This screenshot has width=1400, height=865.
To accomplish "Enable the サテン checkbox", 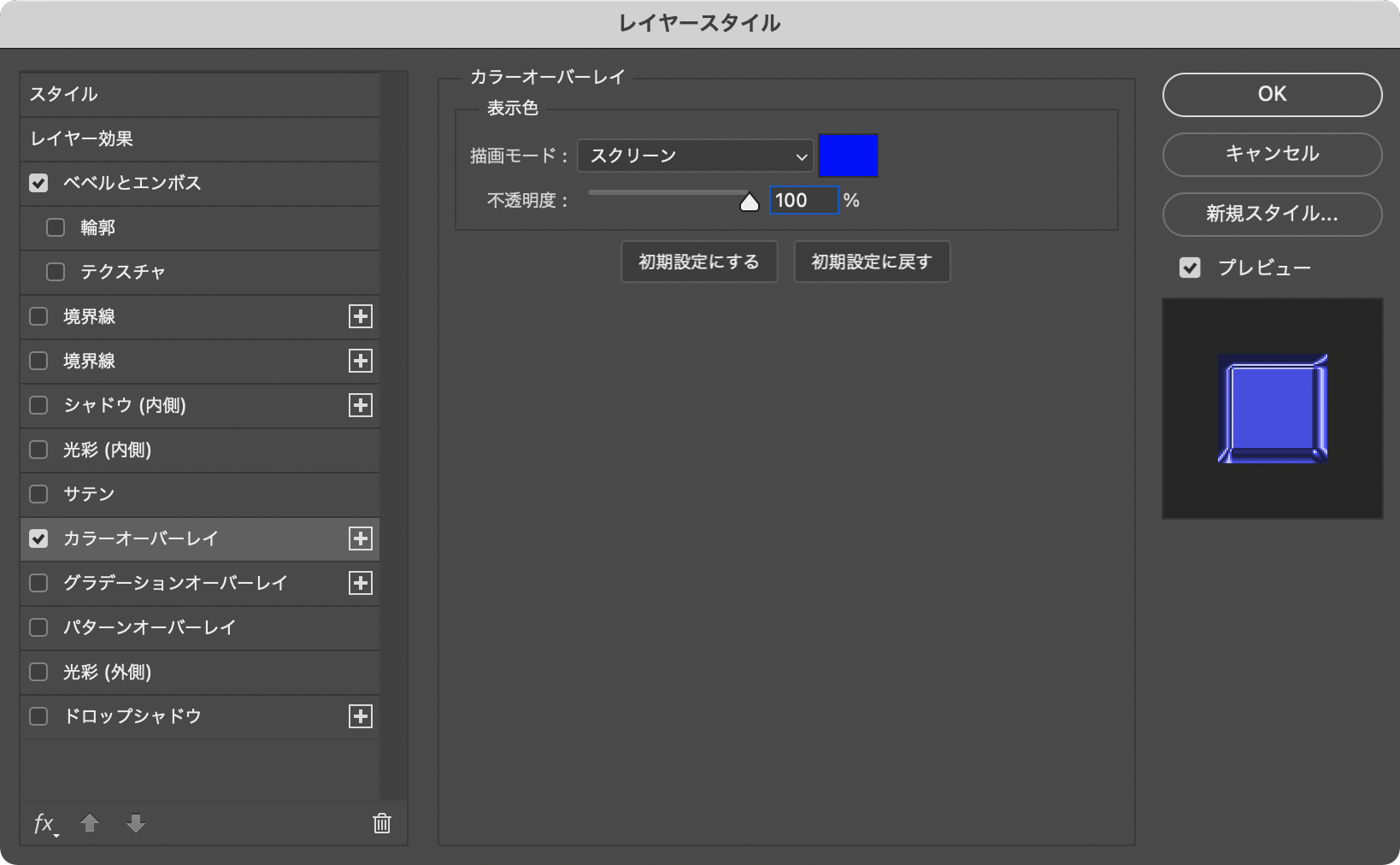I will tap(38, 494).
